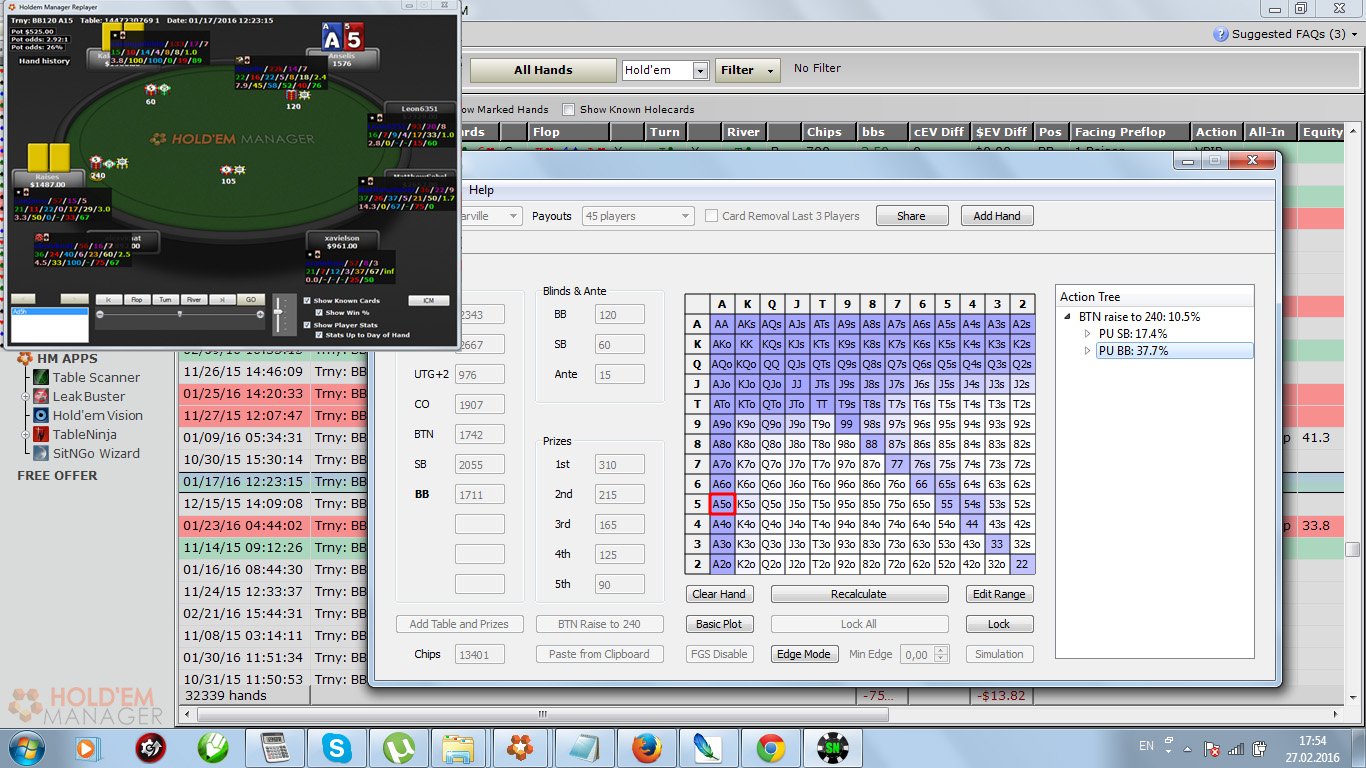Click the Edit Range button
The width and height of the screenshot is (1366, 768).
pyautogui.click(x=999, y=594)
